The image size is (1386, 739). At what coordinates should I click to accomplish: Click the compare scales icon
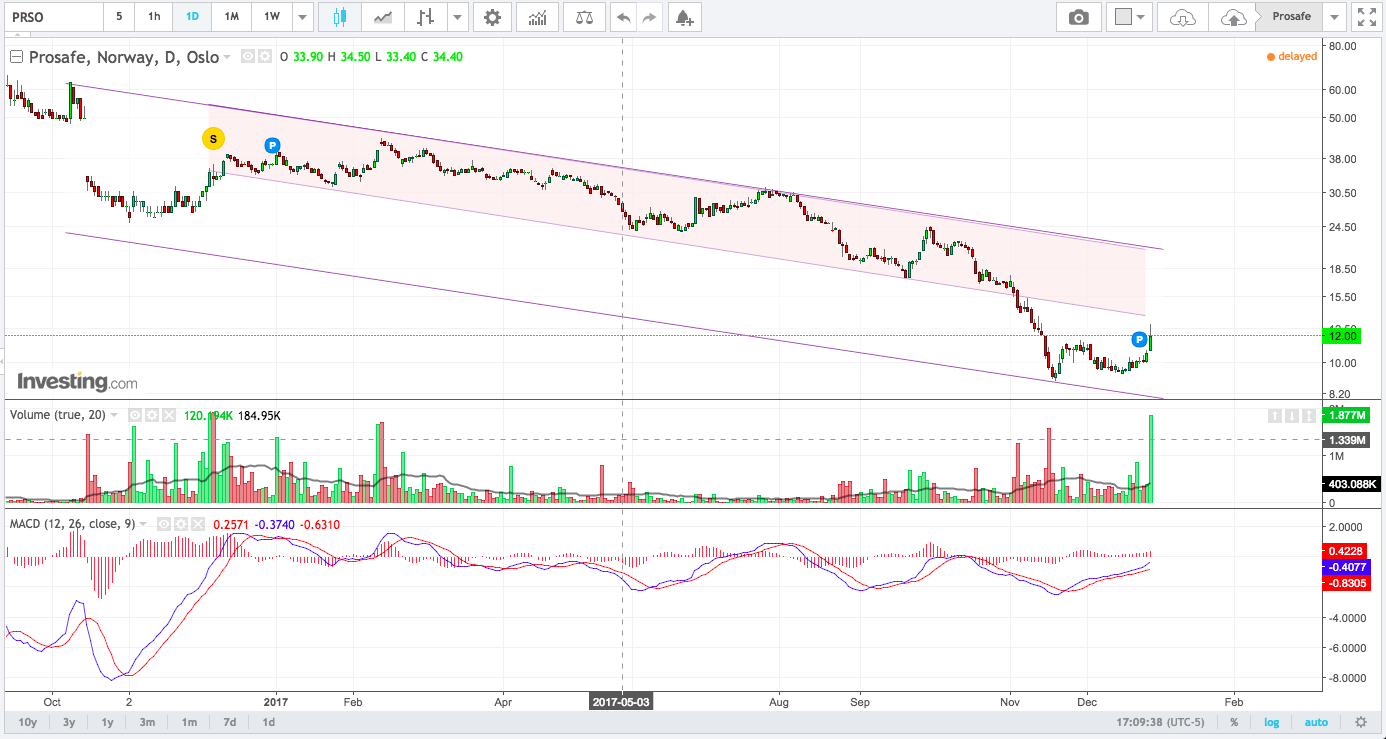coord(584,17)
